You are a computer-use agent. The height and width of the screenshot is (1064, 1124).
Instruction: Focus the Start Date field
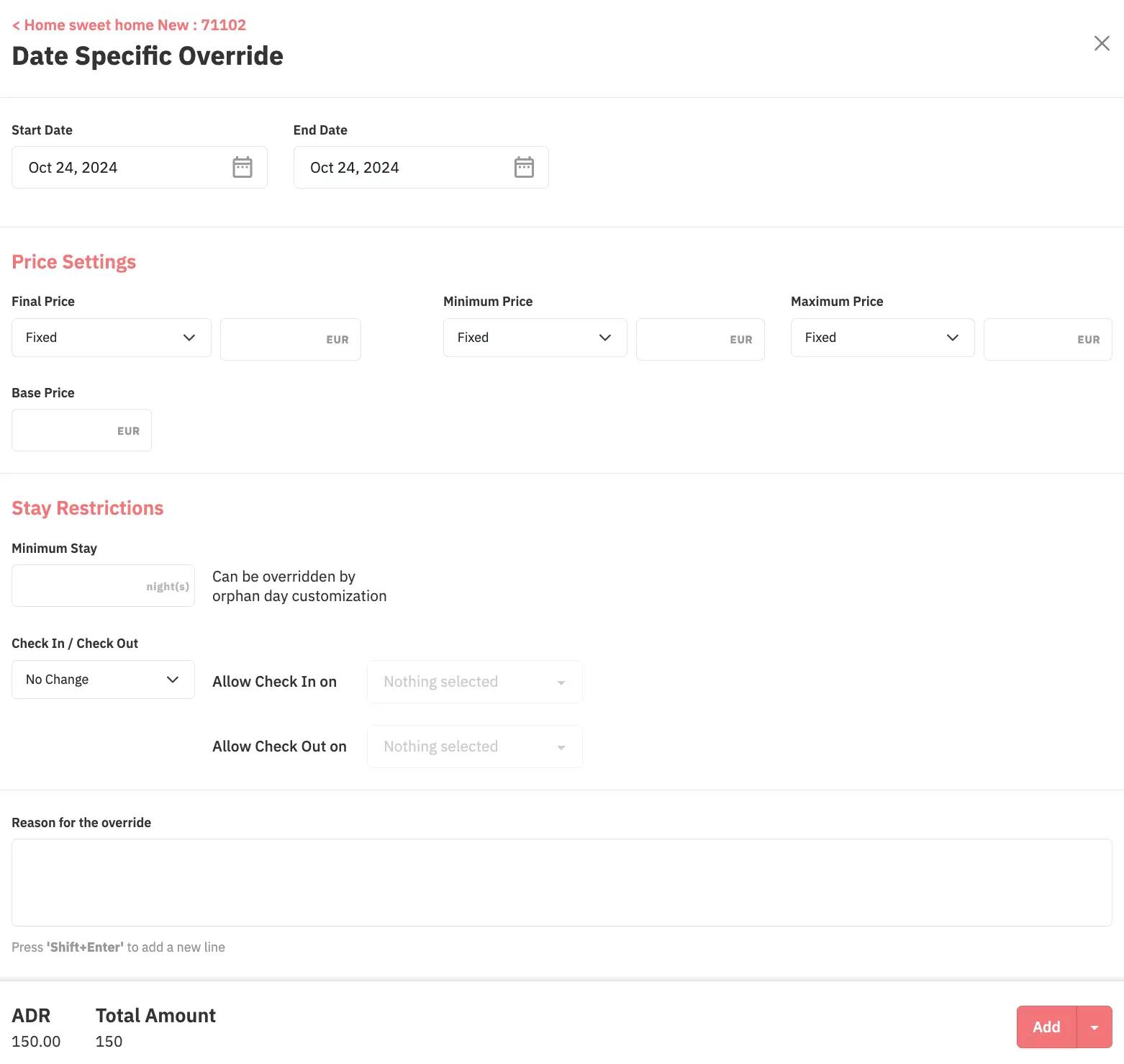click(x=140, y=168)
